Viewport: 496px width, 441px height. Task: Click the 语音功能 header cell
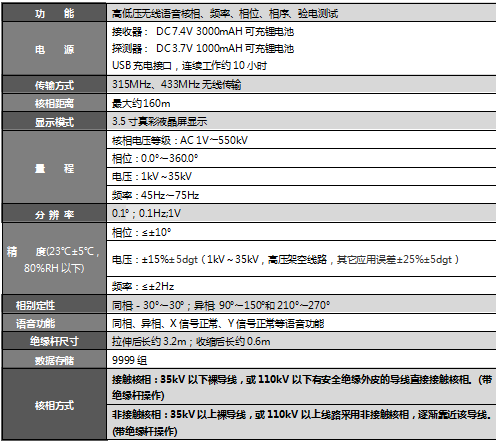[54, 323]
